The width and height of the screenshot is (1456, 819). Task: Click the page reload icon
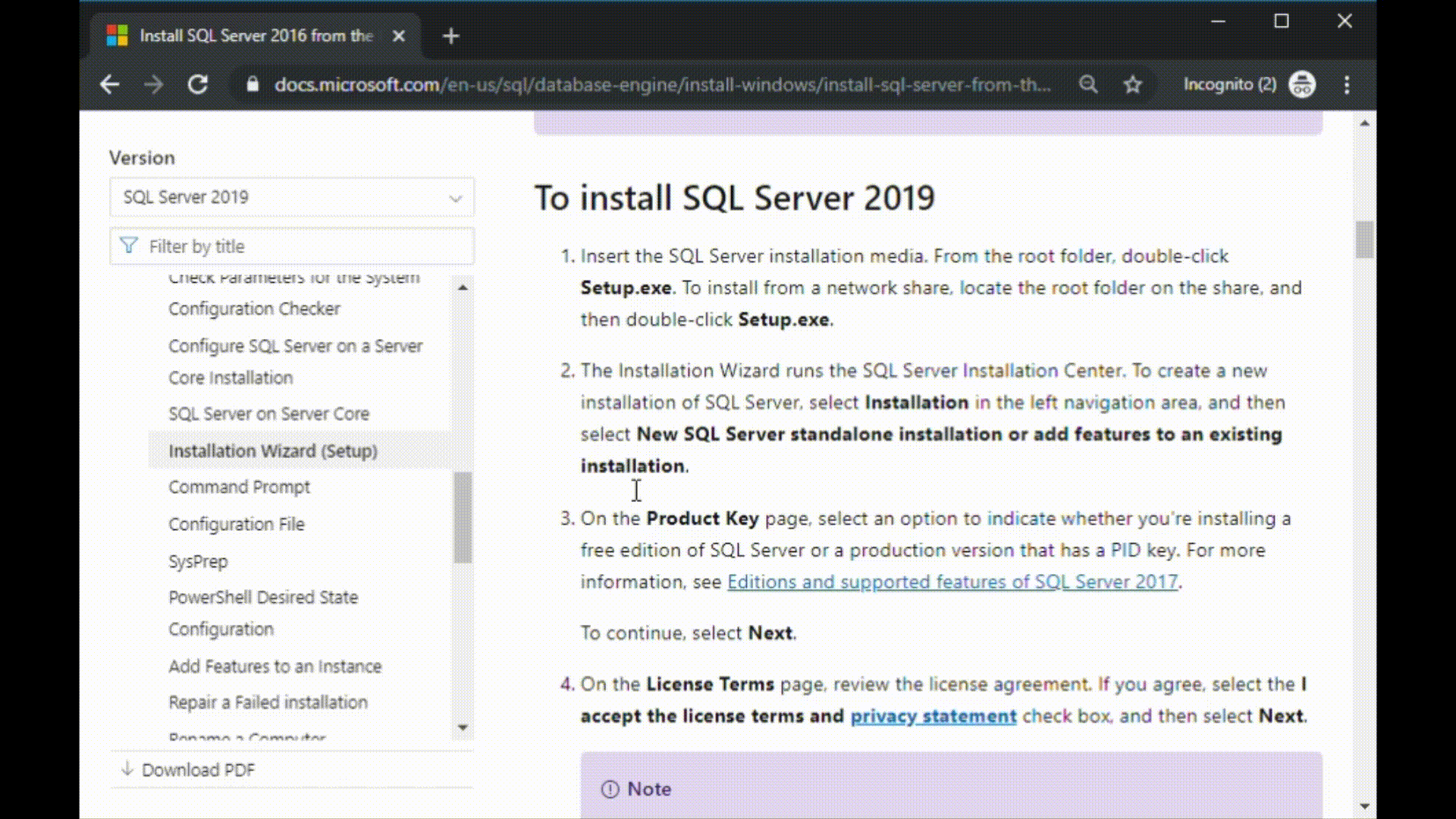197,84
